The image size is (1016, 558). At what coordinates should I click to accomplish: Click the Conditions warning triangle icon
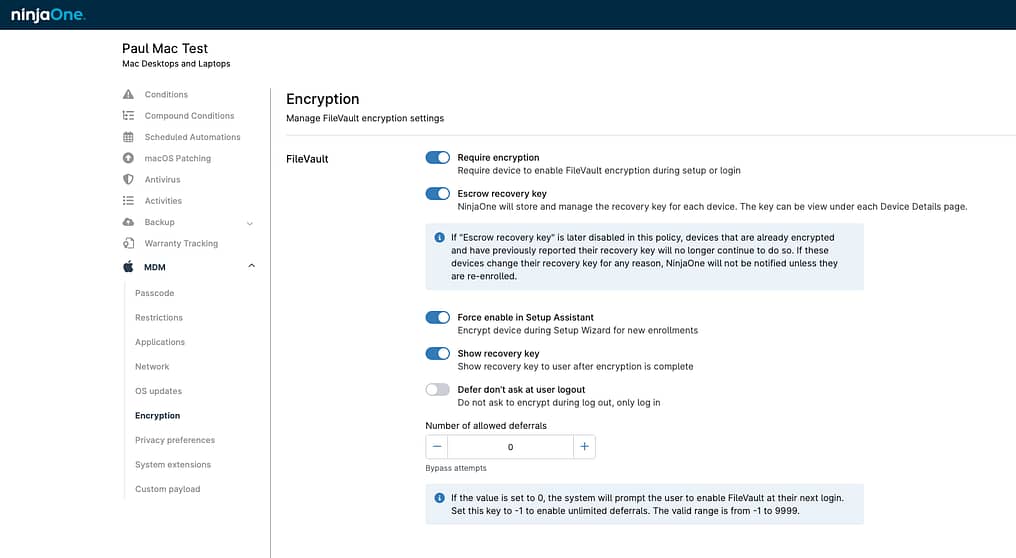click(x=128, y=94)
